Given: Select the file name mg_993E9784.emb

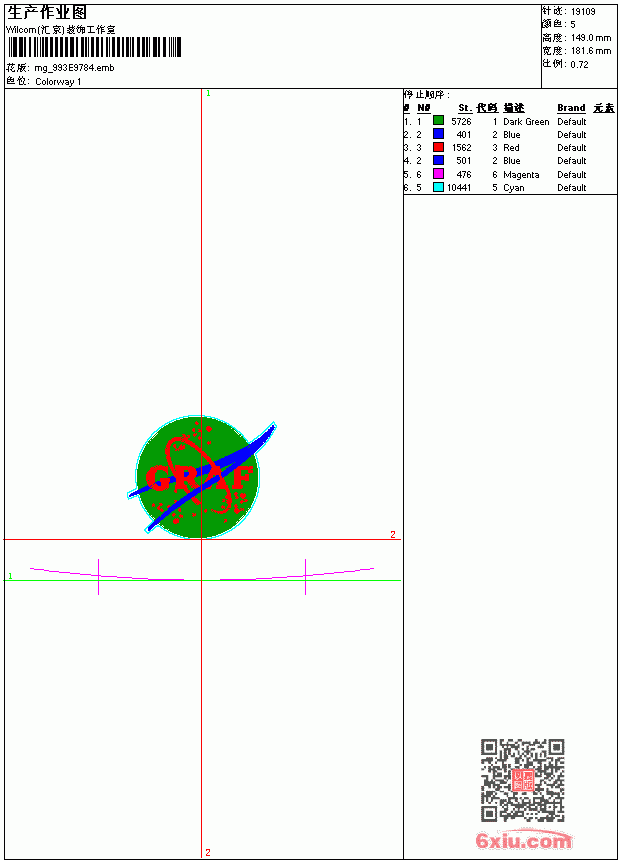Looking at the screenshot, I should click(x=74, y=68).
